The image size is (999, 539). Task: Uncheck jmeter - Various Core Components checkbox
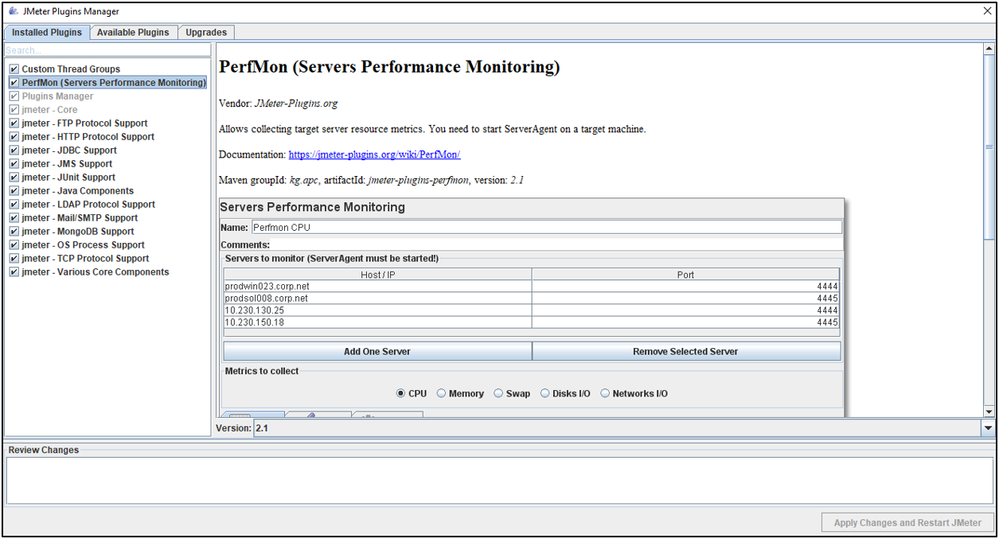pos(14,272)
